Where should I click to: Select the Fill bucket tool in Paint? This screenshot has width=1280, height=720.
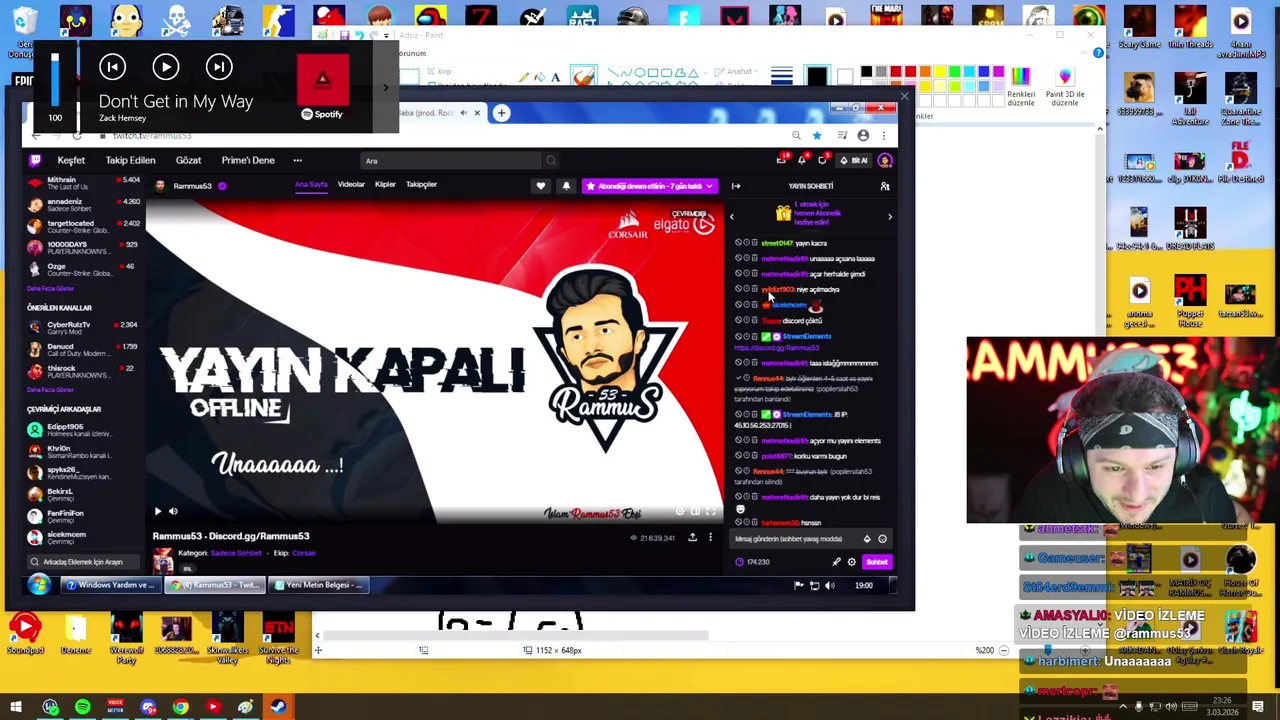[540, 77]
